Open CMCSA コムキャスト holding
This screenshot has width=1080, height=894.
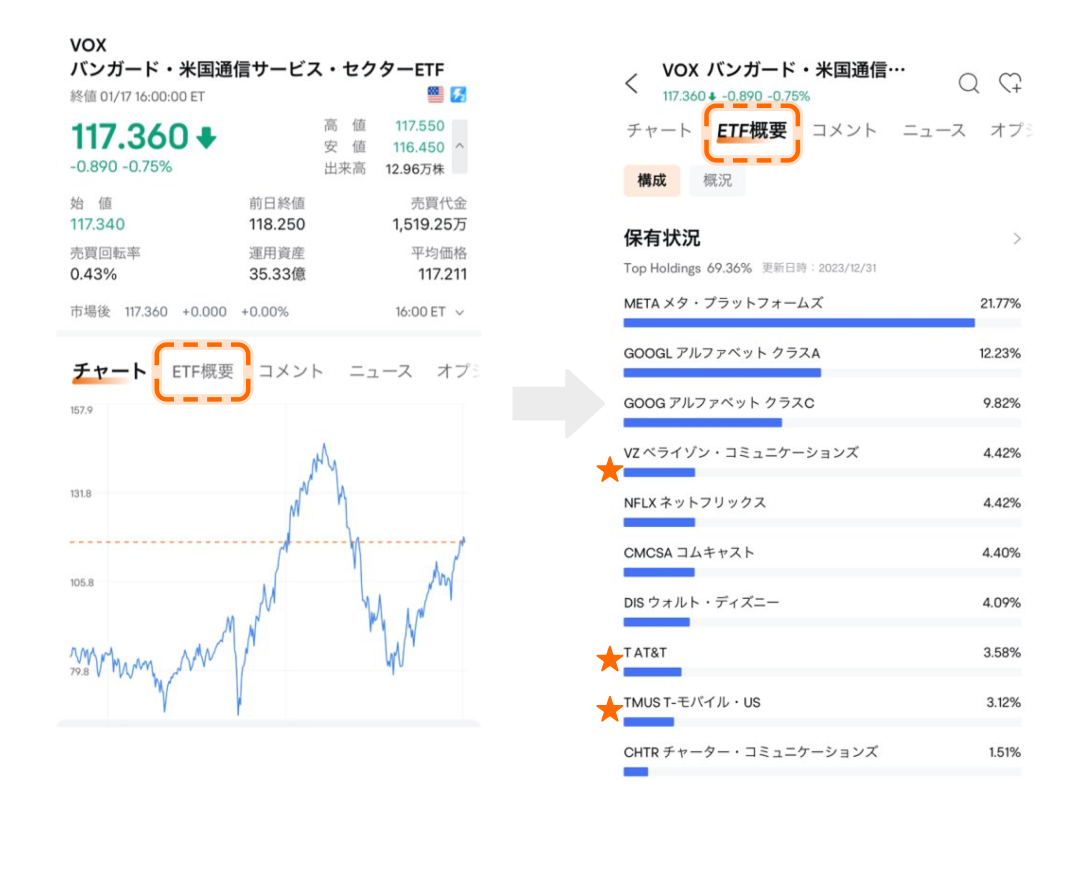[822, 561]
